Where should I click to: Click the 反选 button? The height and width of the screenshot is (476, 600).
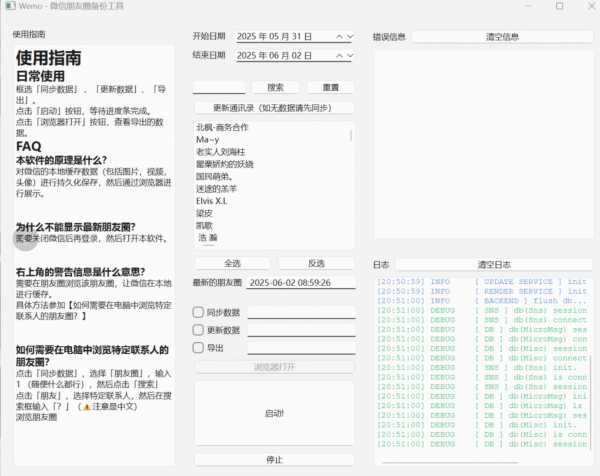pos(316,263)
